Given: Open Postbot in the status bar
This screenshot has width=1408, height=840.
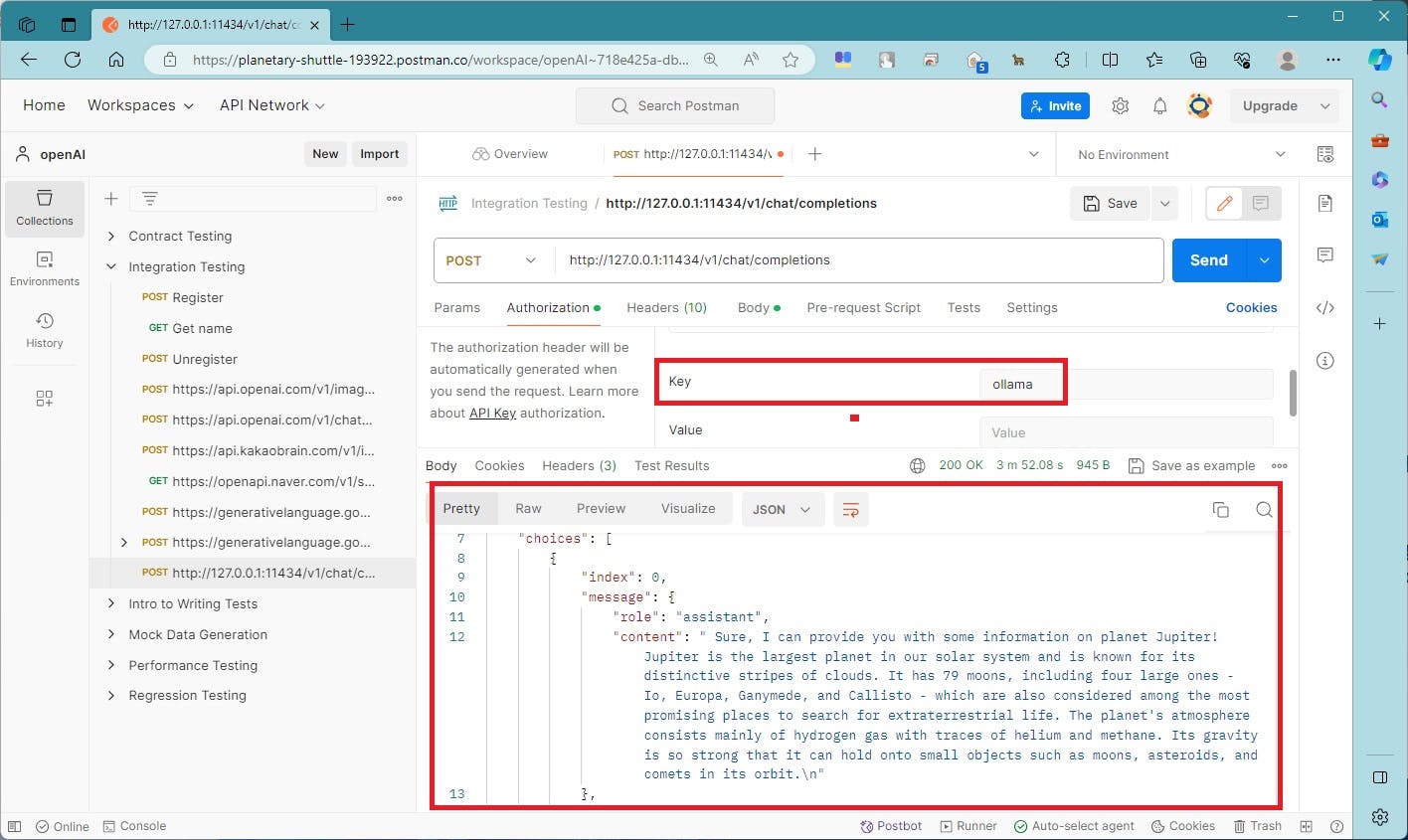Looking at the screenshot, I should [891, 826].
